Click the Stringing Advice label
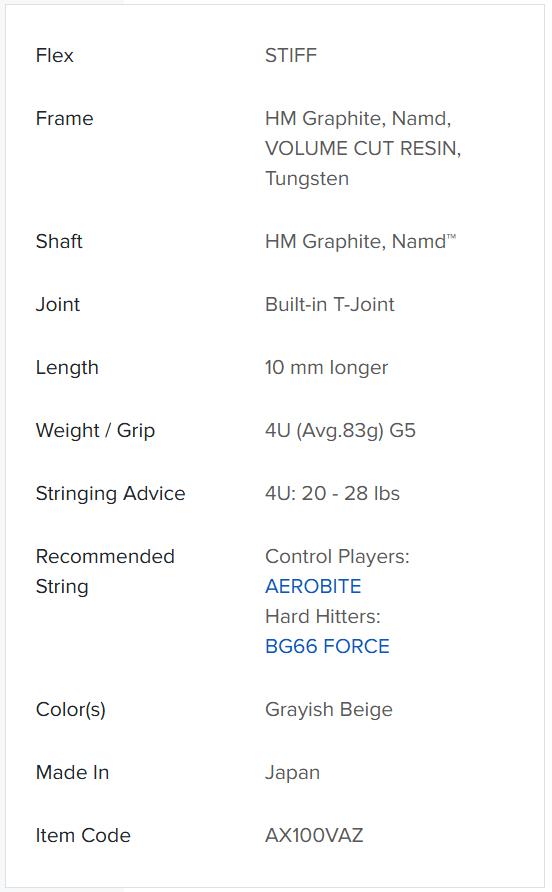This screenshot has height=892, width=552. click(110, 493)
